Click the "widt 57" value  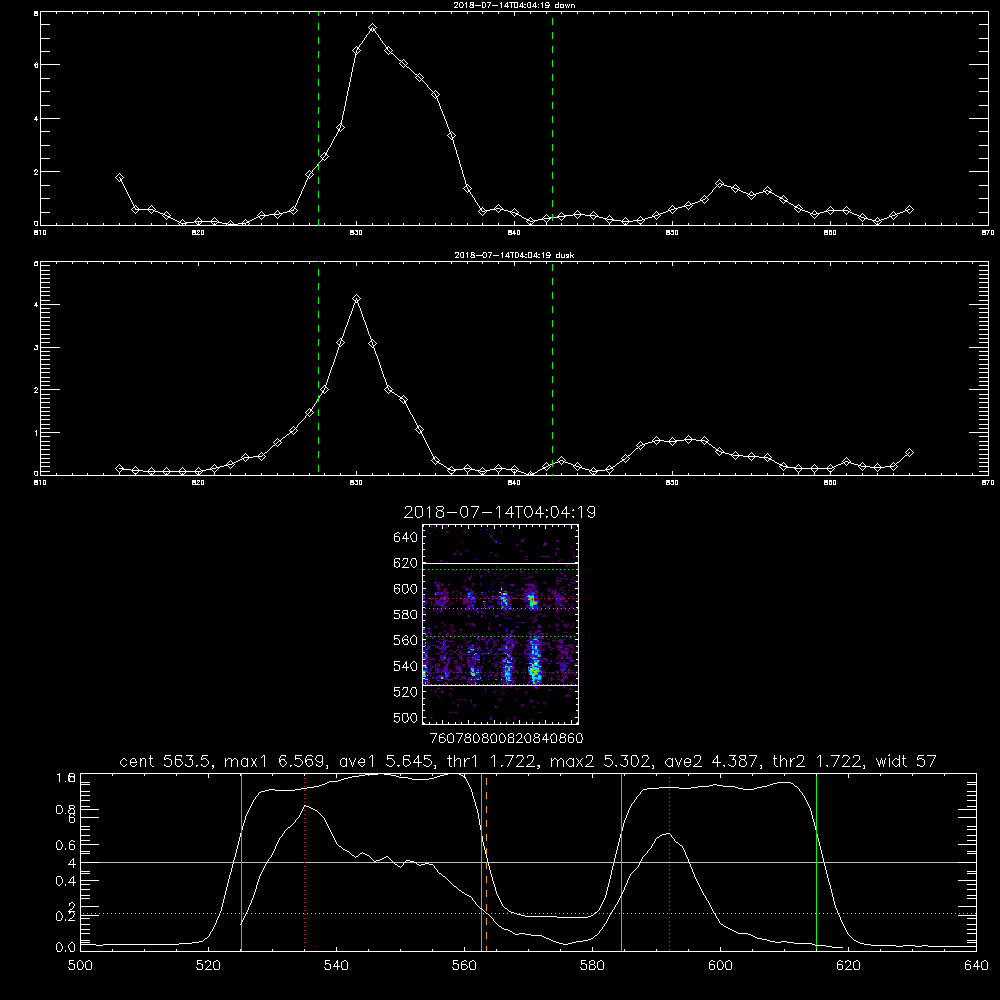(906, 761)
